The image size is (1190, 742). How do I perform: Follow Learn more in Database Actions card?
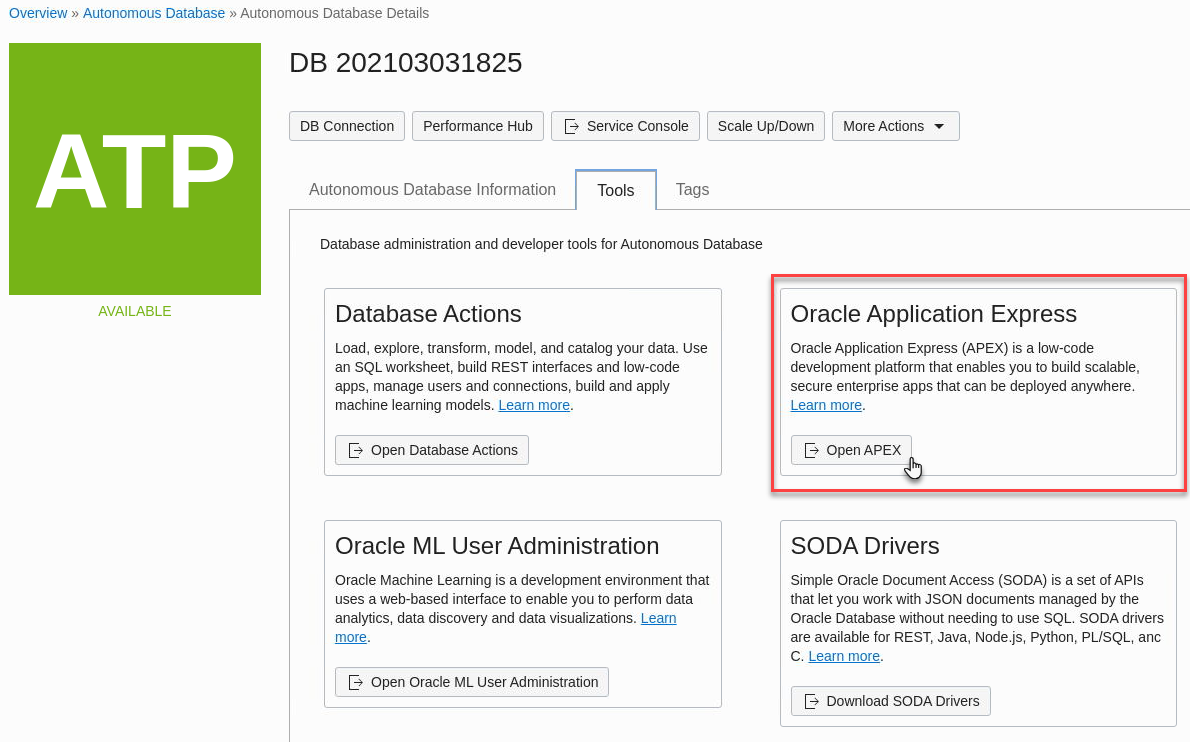point(534,405)
